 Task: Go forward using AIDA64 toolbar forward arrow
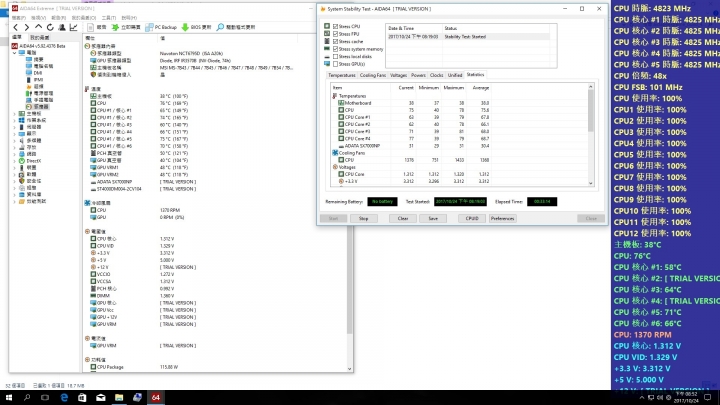pyautogui.click(x=27, y=28)
